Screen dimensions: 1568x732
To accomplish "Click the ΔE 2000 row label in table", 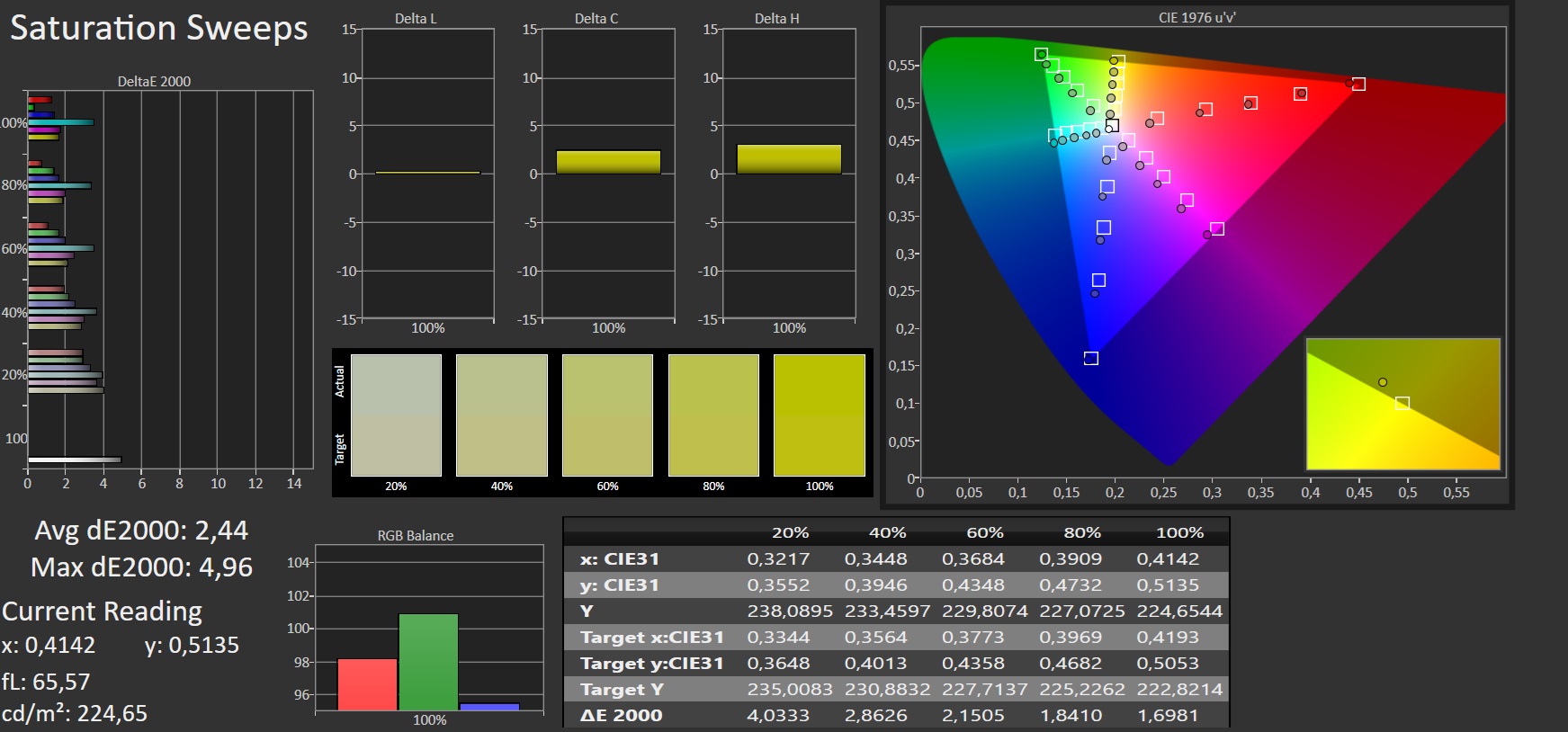I will click(x=622, y=716).
